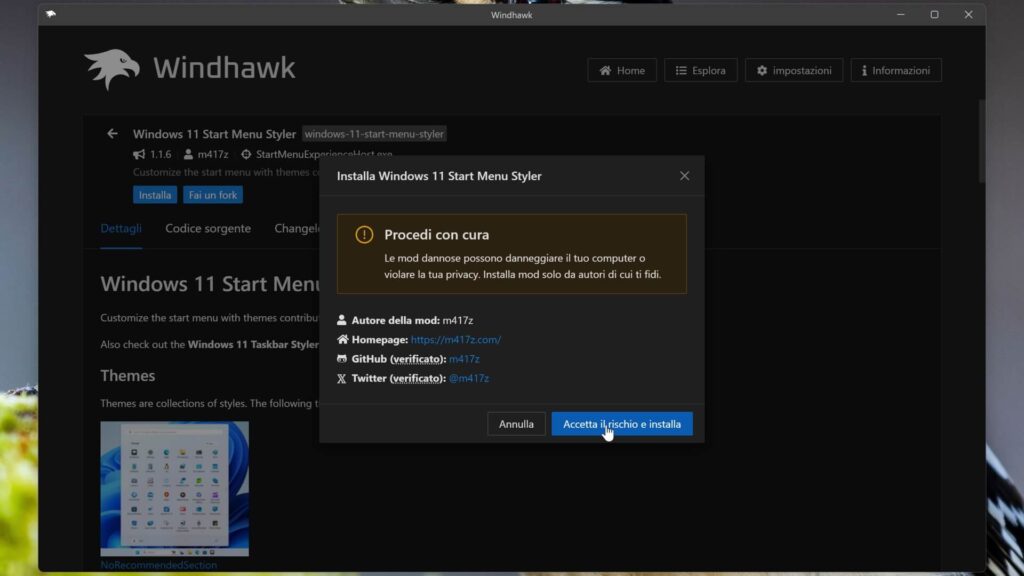
Task: Open the m417z GitHub profile link
Action: click(x=464, y=359)
